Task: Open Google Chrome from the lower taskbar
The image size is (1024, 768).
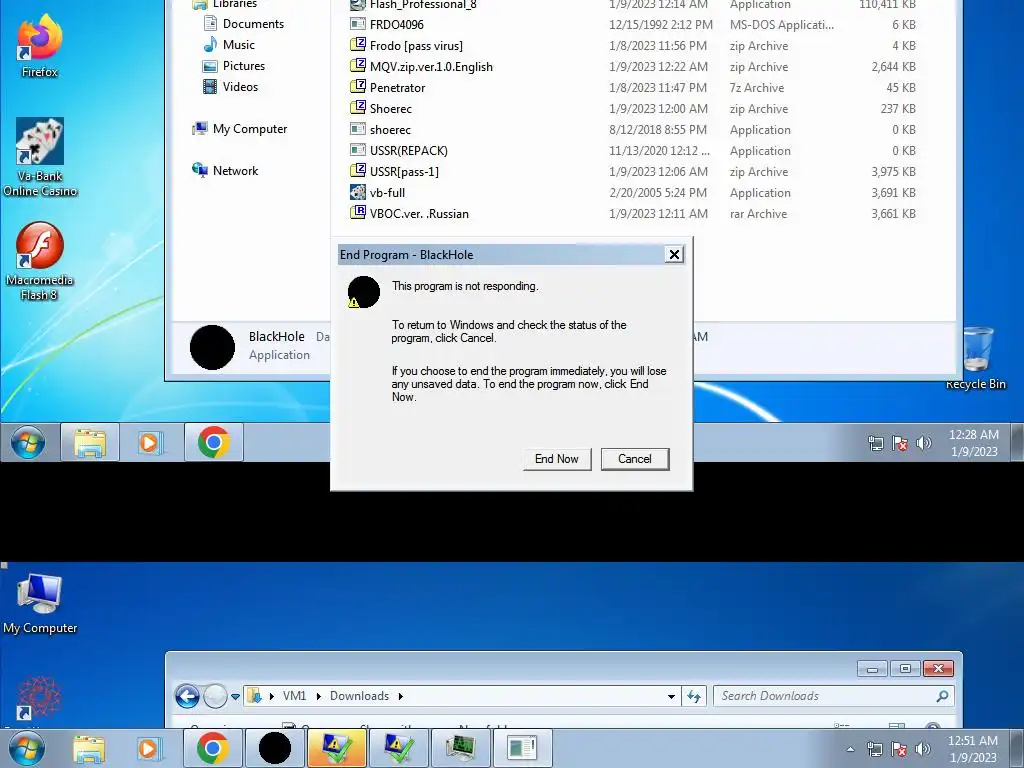Action: [x=212, y=748]
